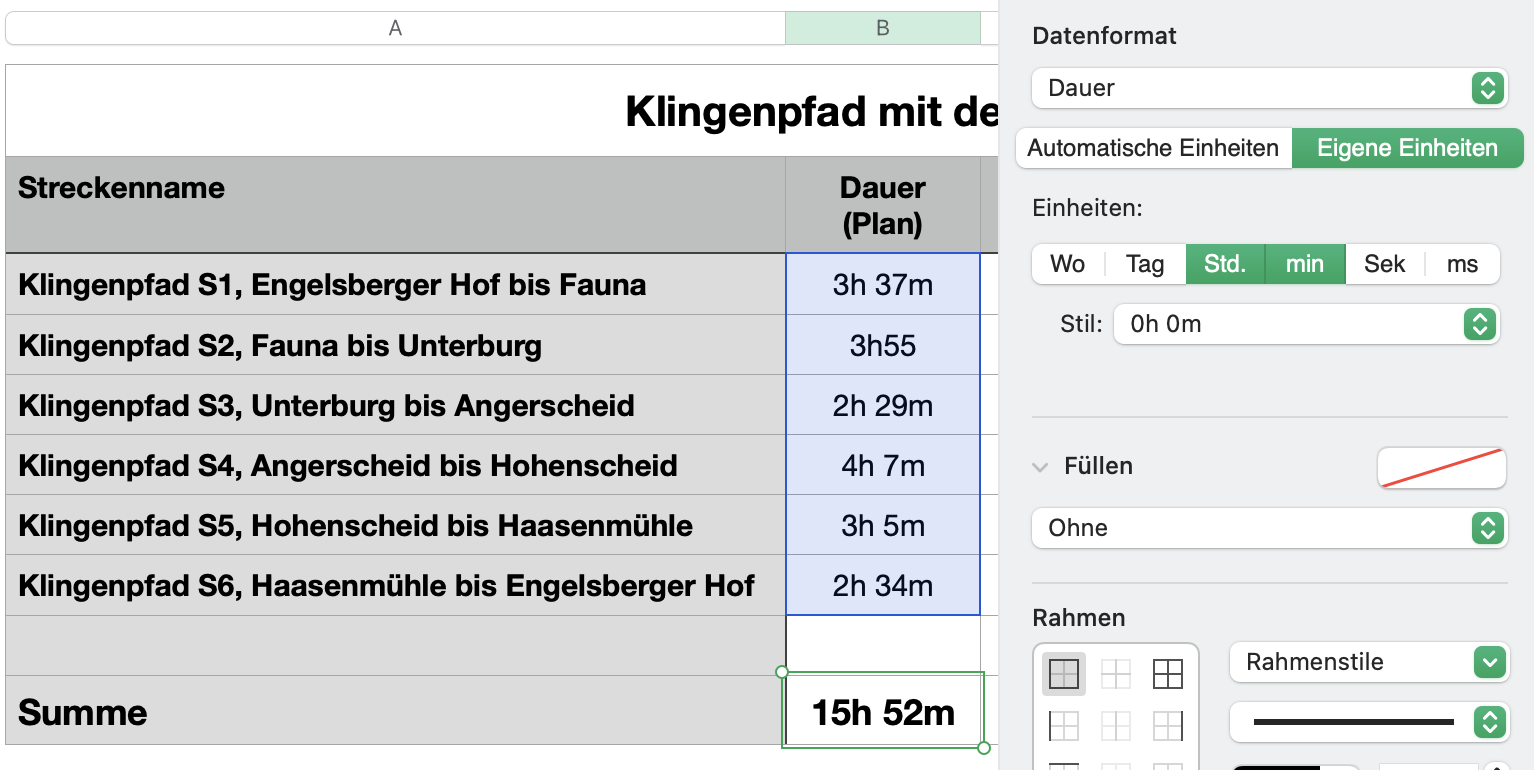1534x770 pixels.
Task: Open the Stil 0h 0m dropdown
Action: [1306, 324]
